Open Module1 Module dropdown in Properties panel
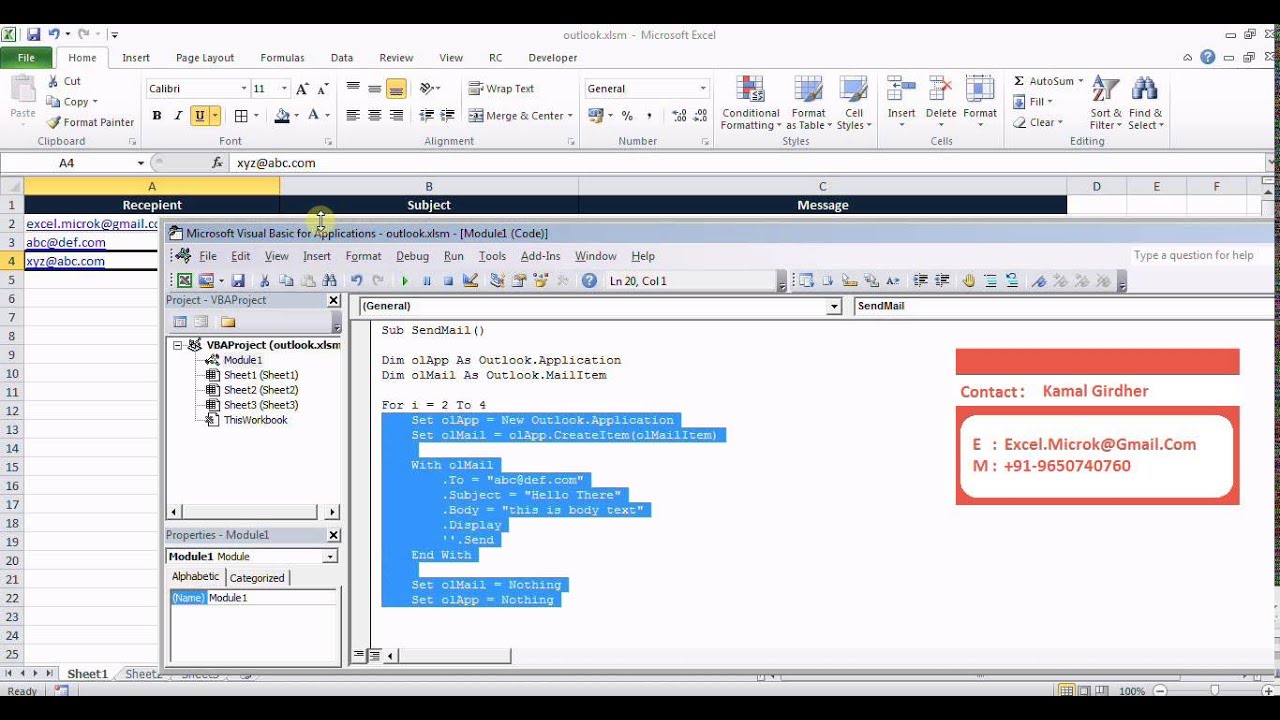1280x720 pixels. click(330, 556)
